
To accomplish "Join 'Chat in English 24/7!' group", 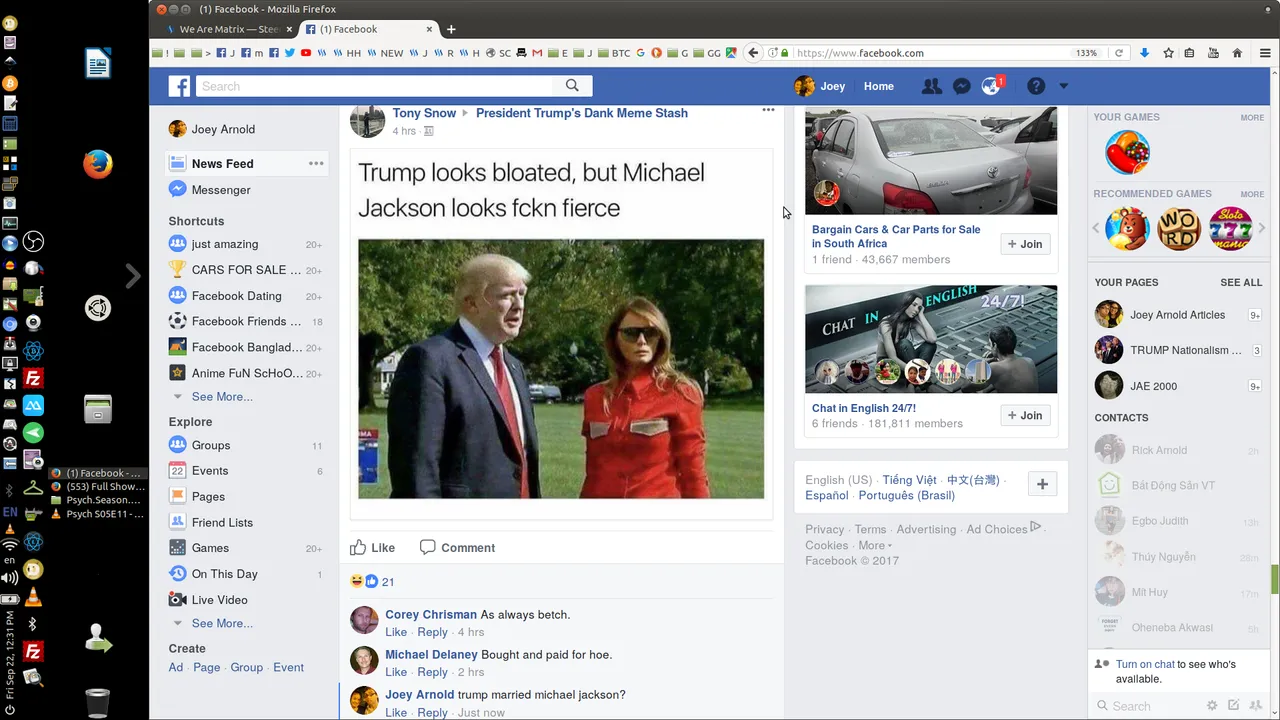I will click(1025, 415).
